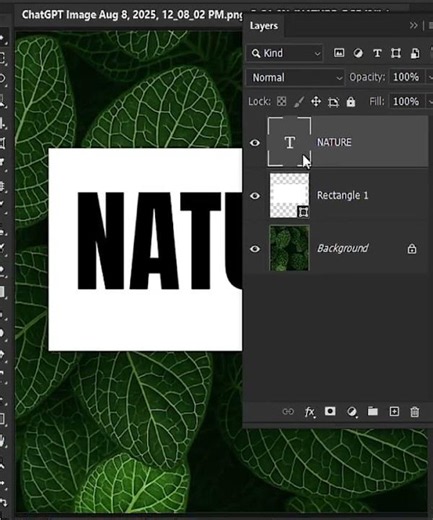Lock all padlock icon in Lock row

point(351,102)
